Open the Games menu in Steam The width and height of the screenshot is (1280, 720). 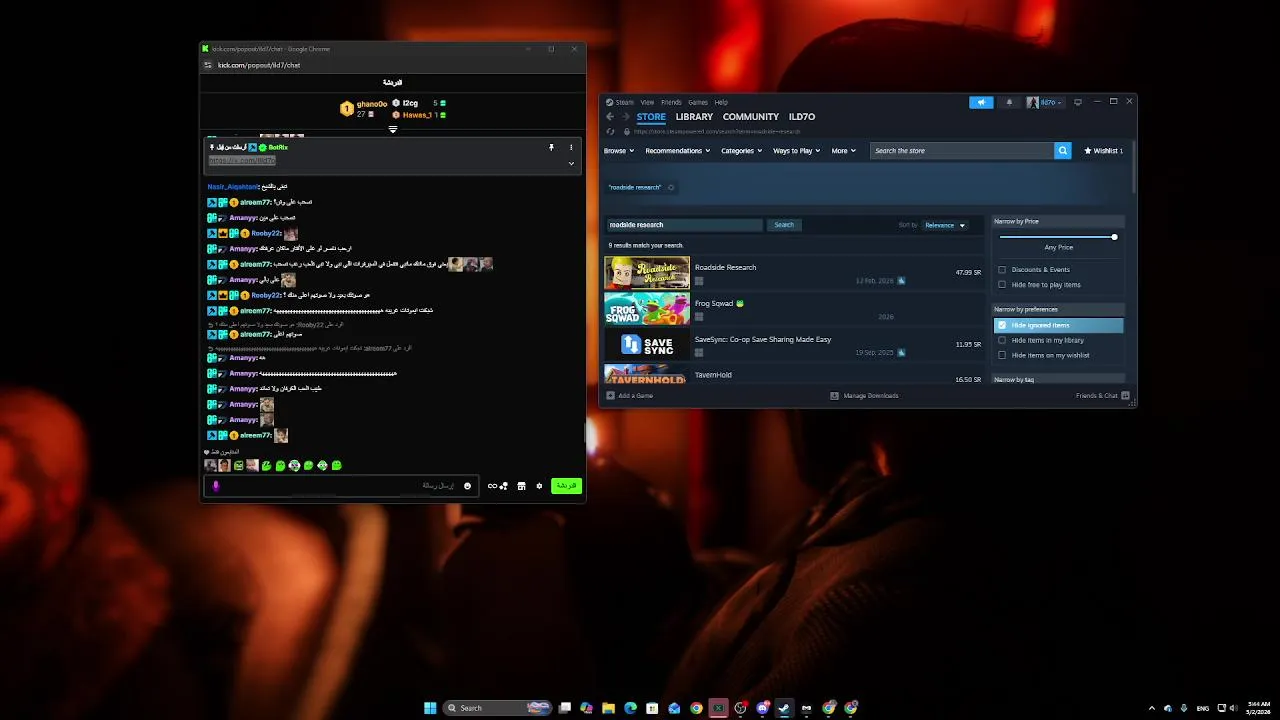[698, 102]
